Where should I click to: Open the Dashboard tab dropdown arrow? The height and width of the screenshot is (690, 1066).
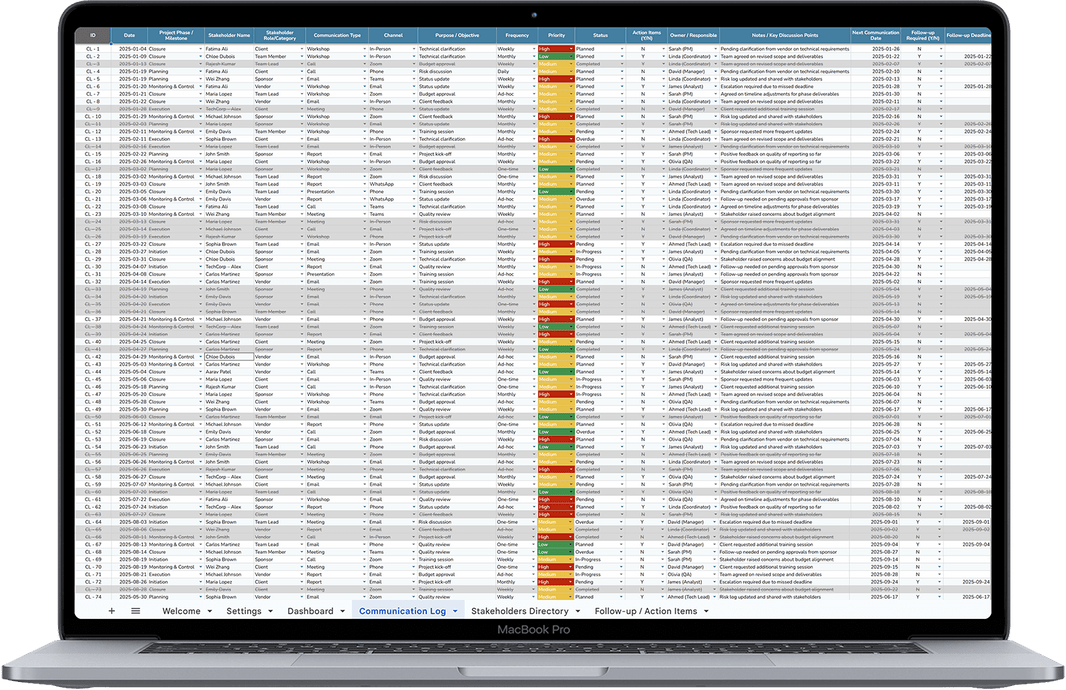click(342, 611)
